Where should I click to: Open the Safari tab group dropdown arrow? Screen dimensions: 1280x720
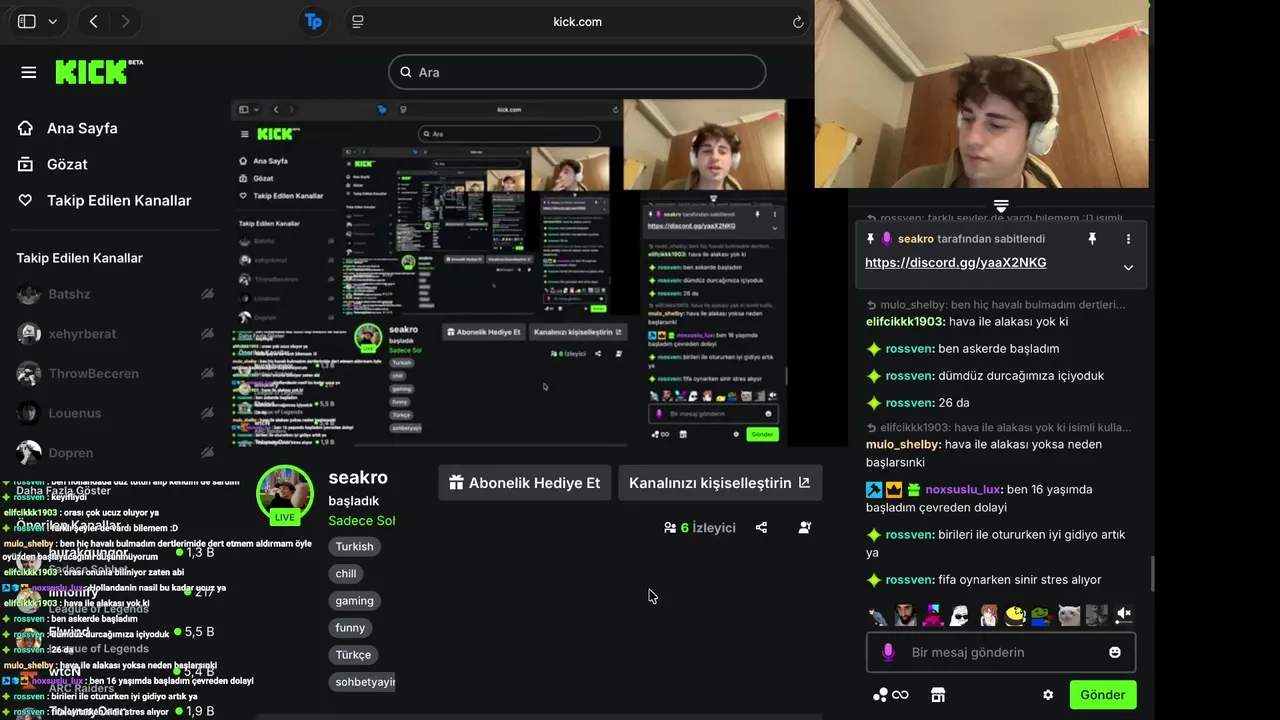pos(53,21)
